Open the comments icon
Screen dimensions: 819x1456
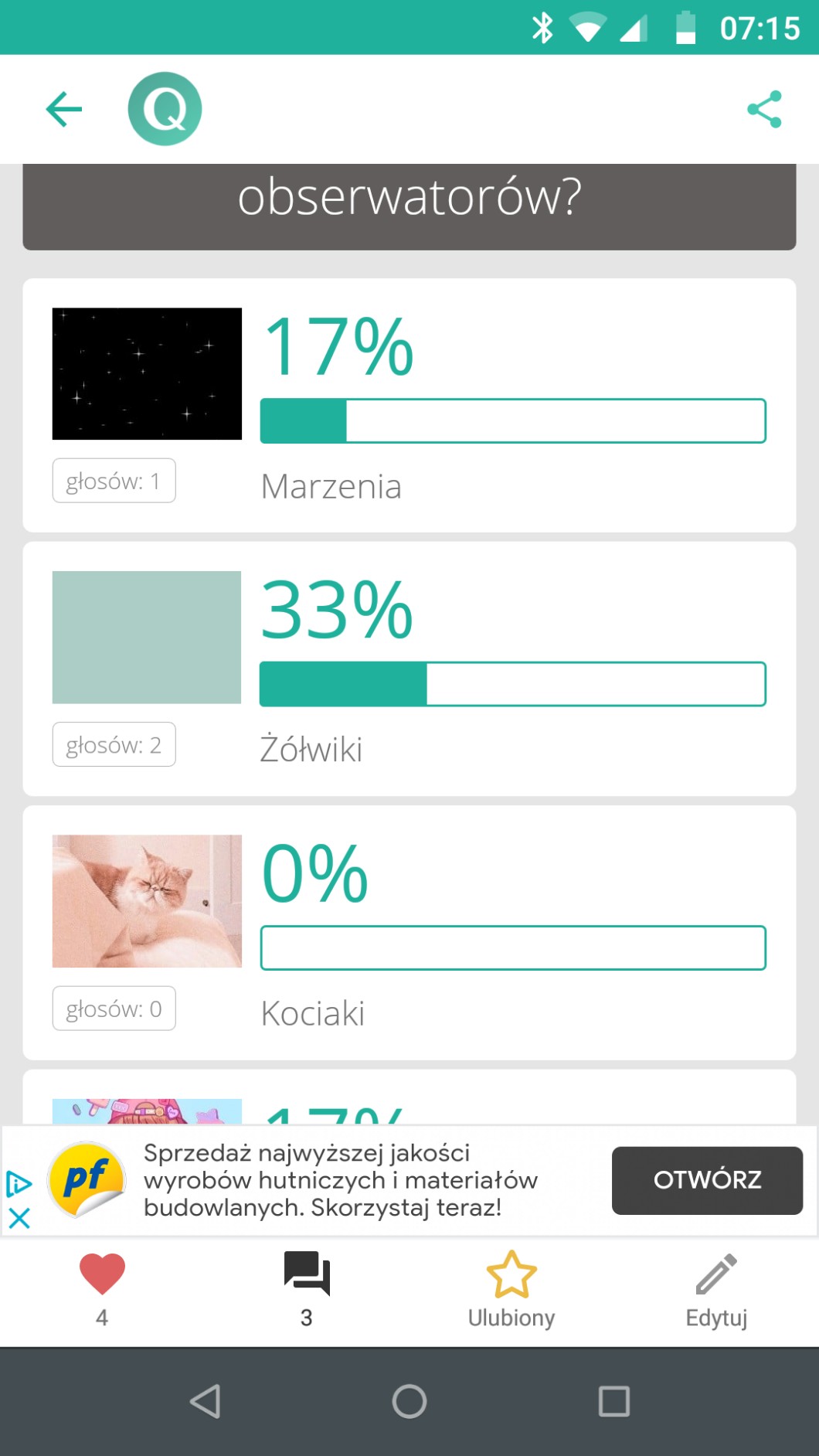307,1274
